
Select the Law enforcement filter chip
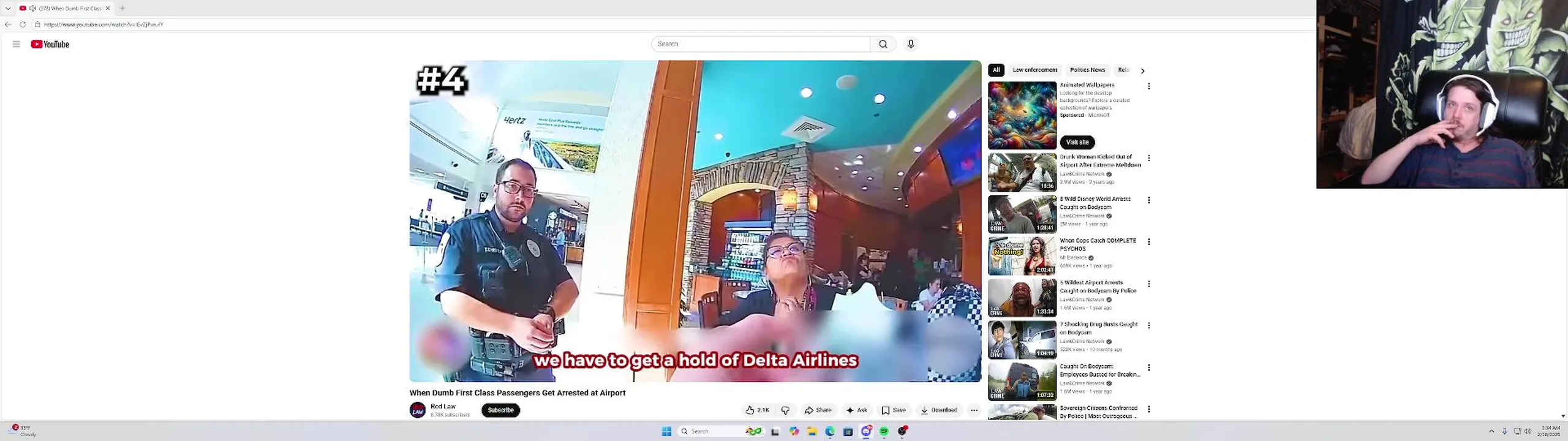pyautogui.click(x=1035, y=70)
